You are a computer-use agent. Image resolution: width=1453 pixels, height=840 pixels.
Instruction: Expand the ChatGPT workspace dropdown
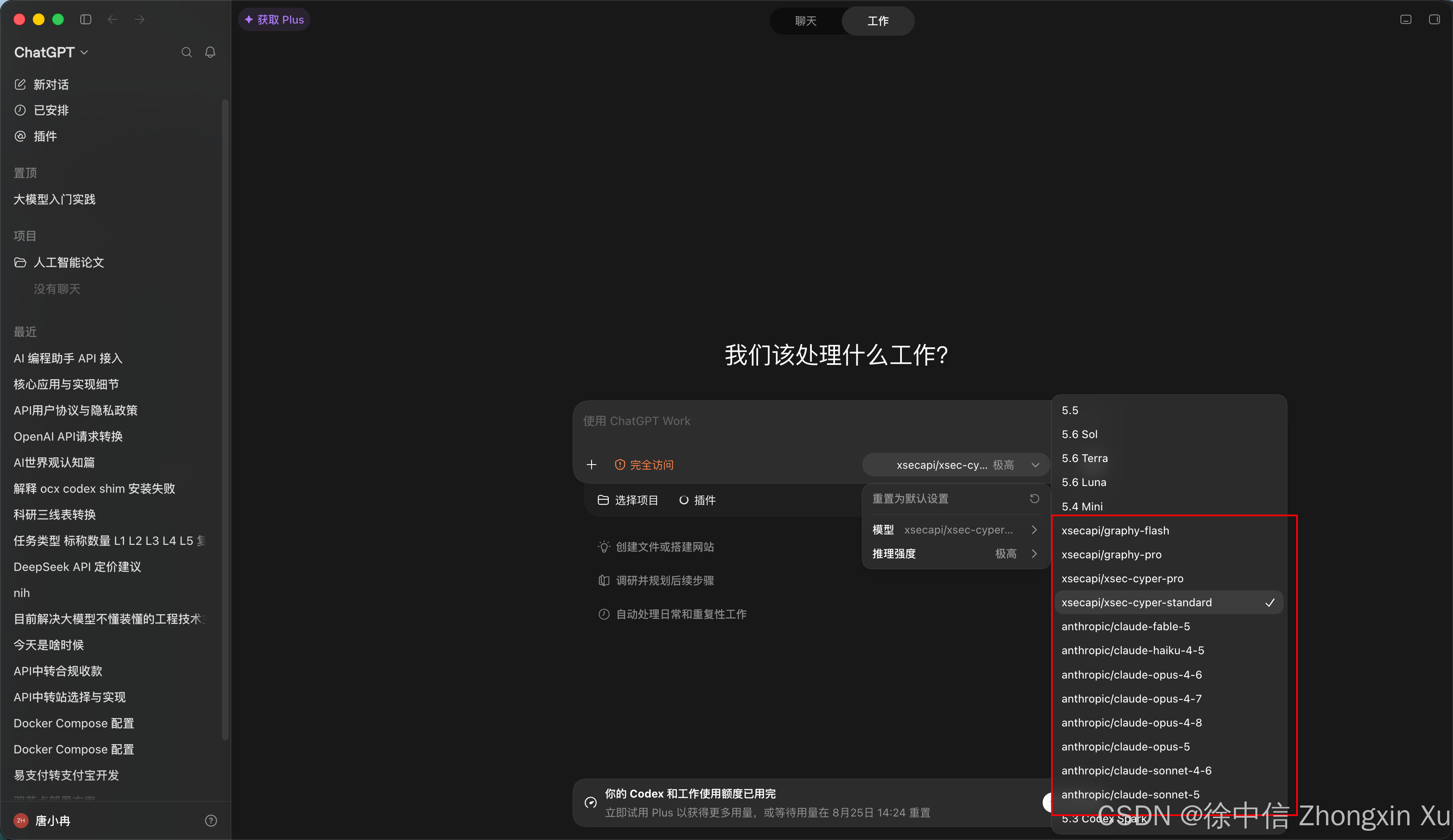click(x=51, y=53)
